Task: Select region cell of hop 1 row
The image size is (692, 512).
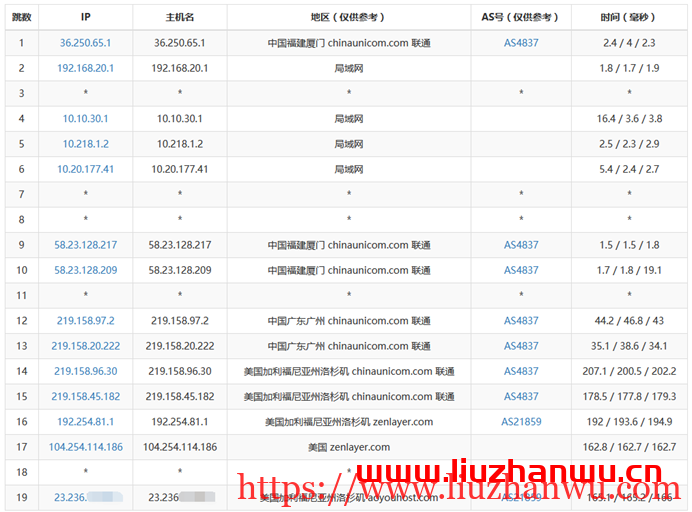Action: click(x=349, y=43)
